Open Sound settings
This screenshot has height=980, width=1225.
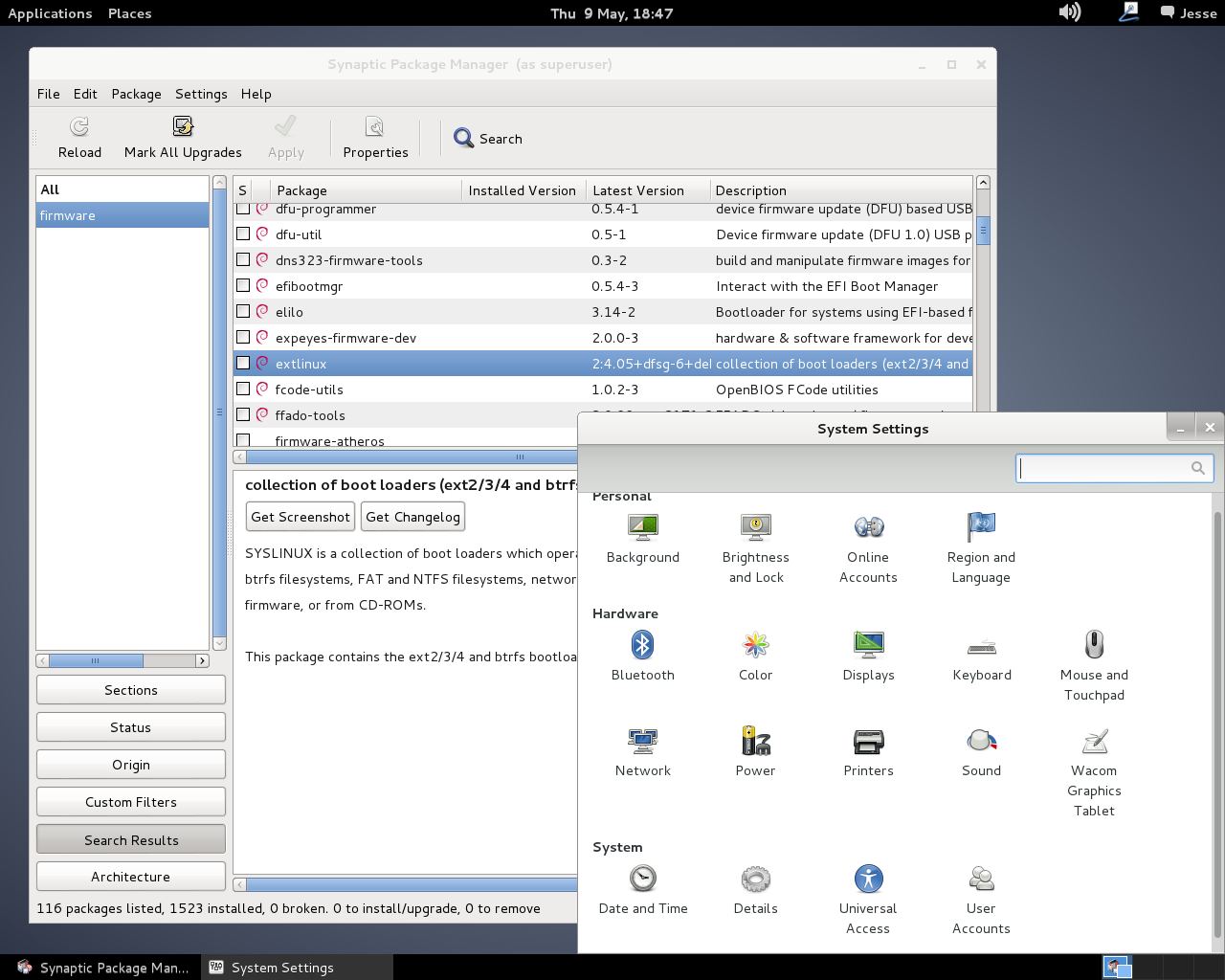click(982, 752)
